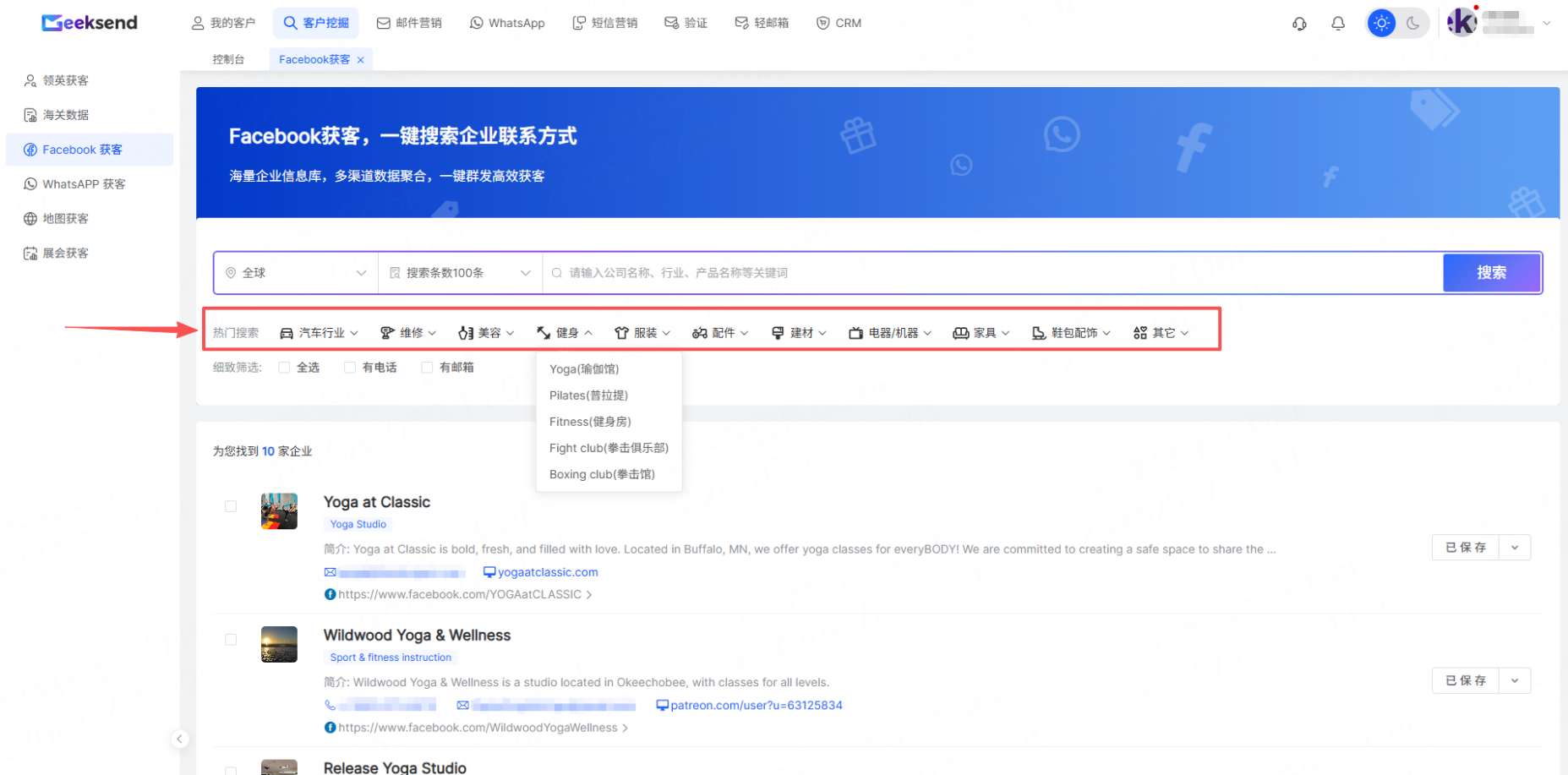This screenshot has height=775, width=1568.
Task: Check the 有电话 filter checkbox
Action: 349,368
